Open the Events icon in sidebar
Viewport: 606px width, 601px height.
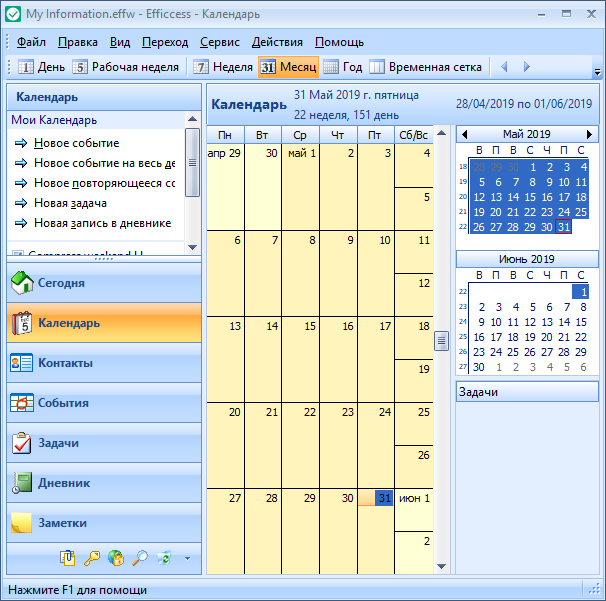point(22,403)
